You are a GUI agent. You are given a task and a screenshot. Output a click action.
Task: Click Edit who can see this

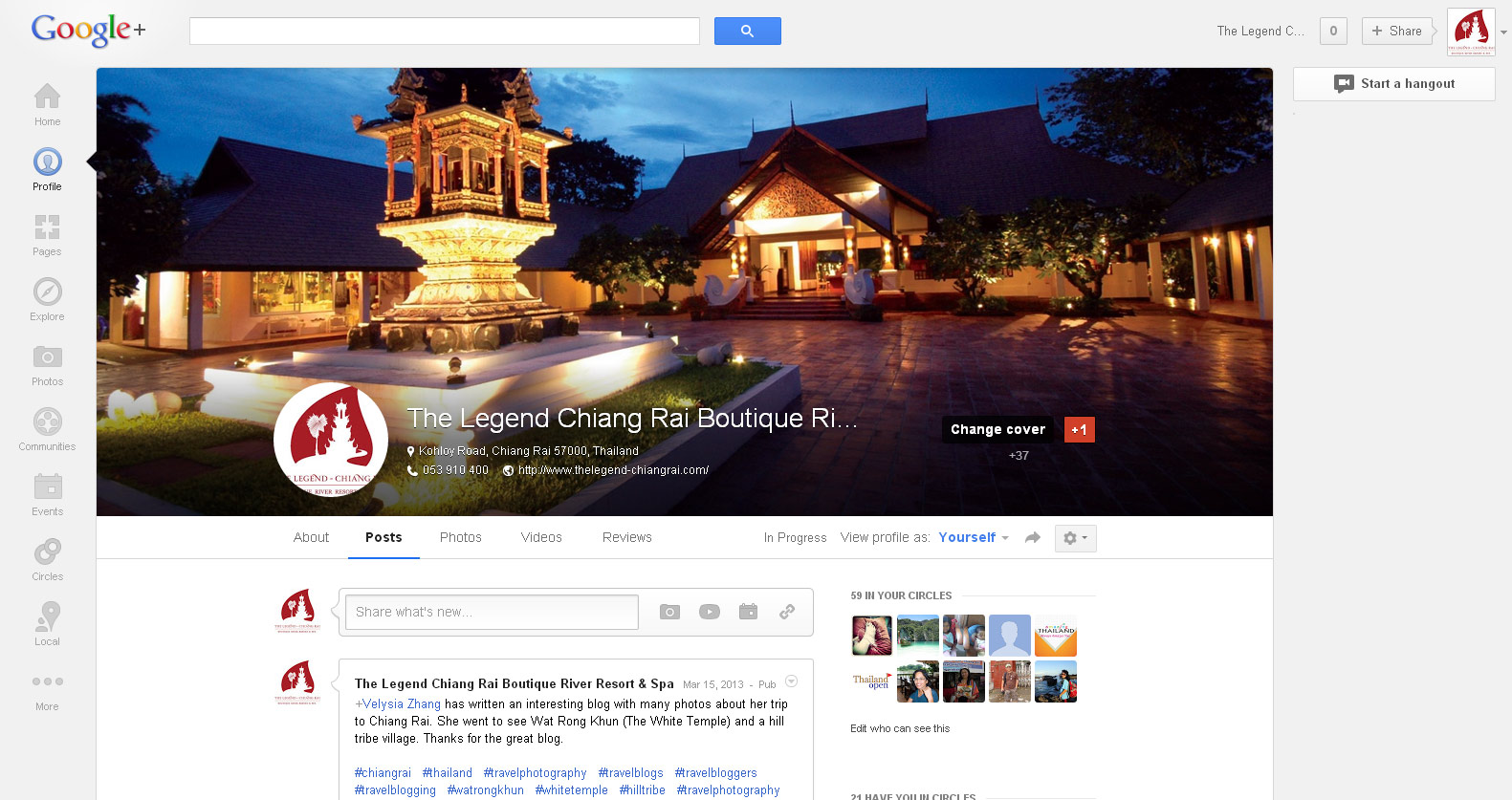tap(900, 728)
